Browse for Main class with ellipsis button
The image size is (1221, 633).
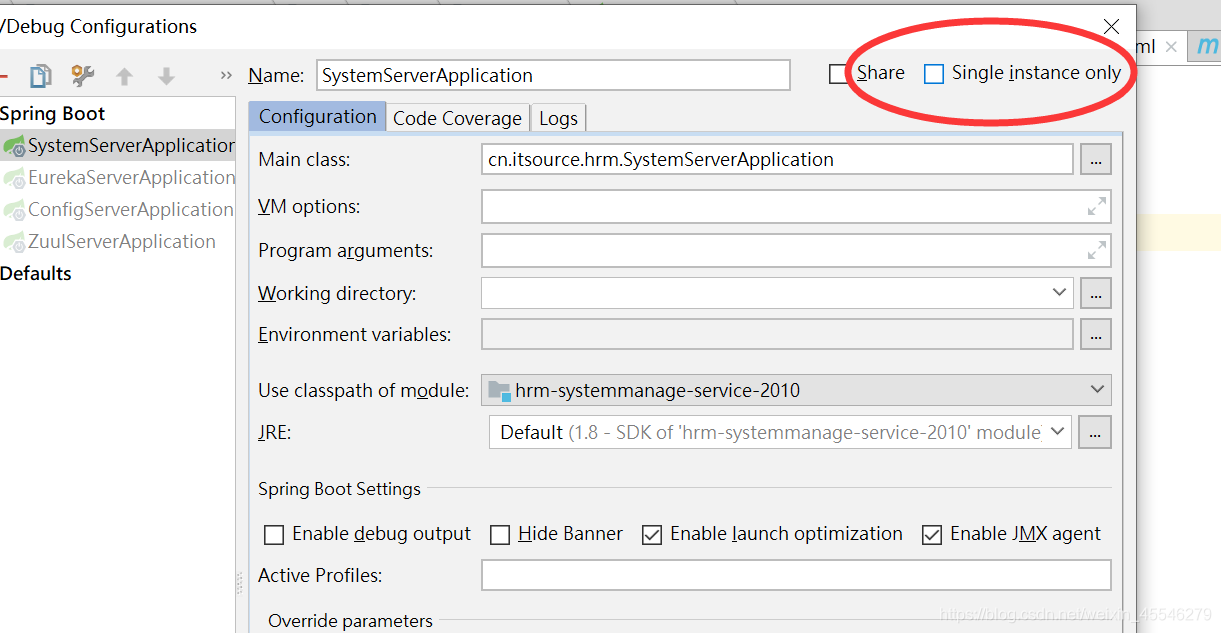pyautogui.click(x=1096, y=159)
